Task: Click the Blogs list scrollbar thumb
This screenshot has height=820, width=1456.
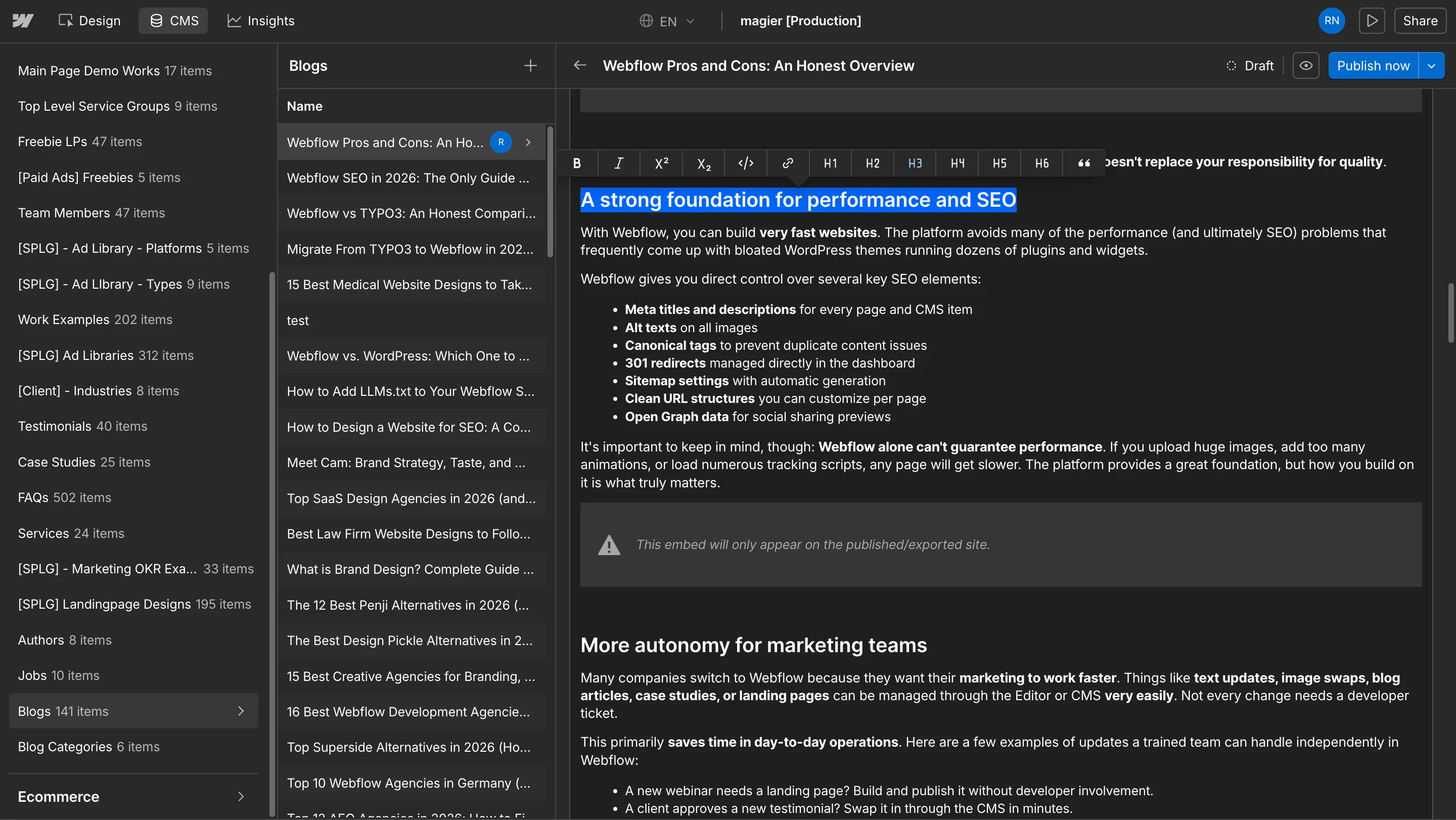Action: (x=550, y=192)
